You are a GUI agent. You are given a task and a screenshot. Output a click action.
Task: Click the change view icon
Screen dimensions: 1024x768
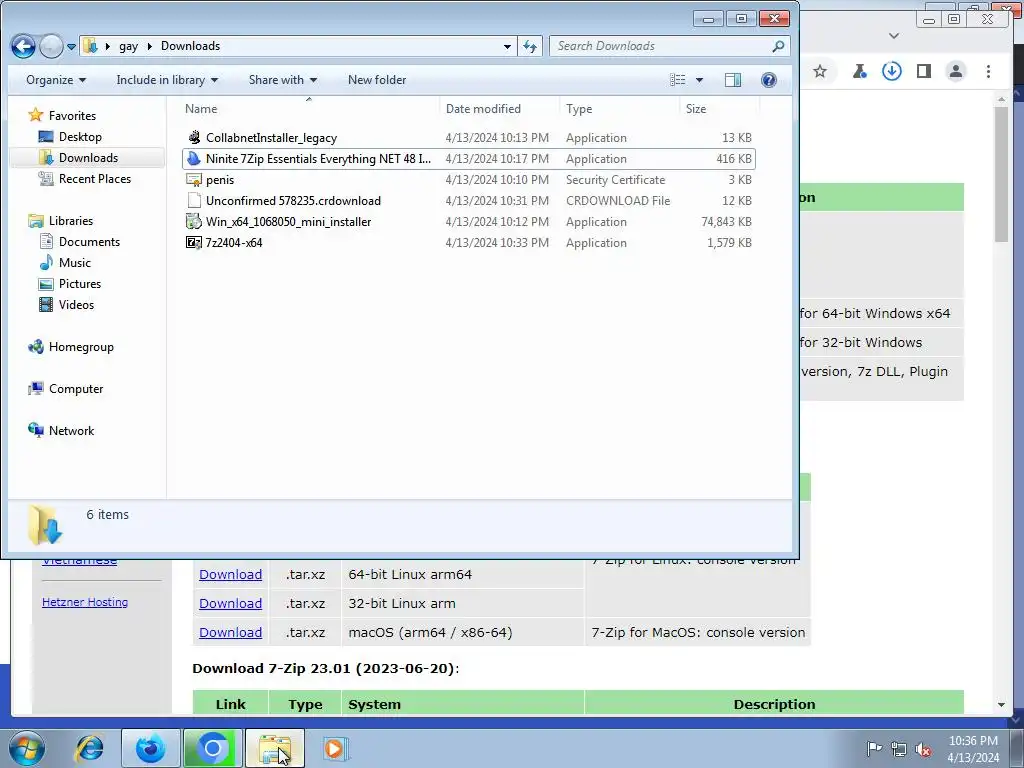pos(678,80)
